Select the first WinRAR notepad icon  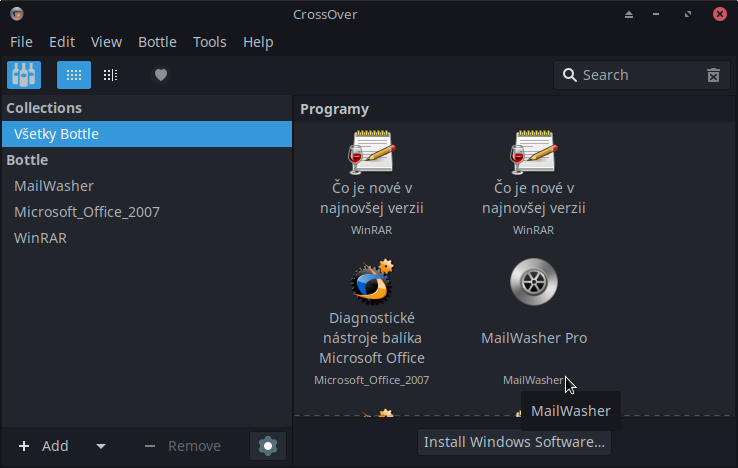tap(372, 152)
